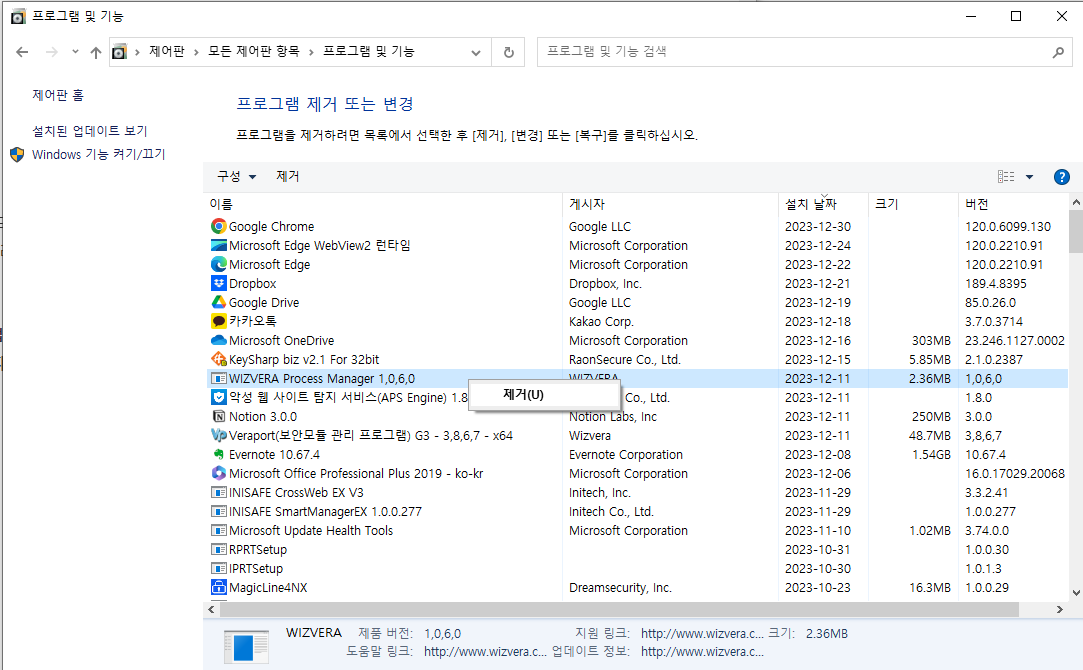1083x670 pixels.
Task: Click the Microsoft Edge WebView2 icon
Action: pyautogui.click(x=218, y=245)
